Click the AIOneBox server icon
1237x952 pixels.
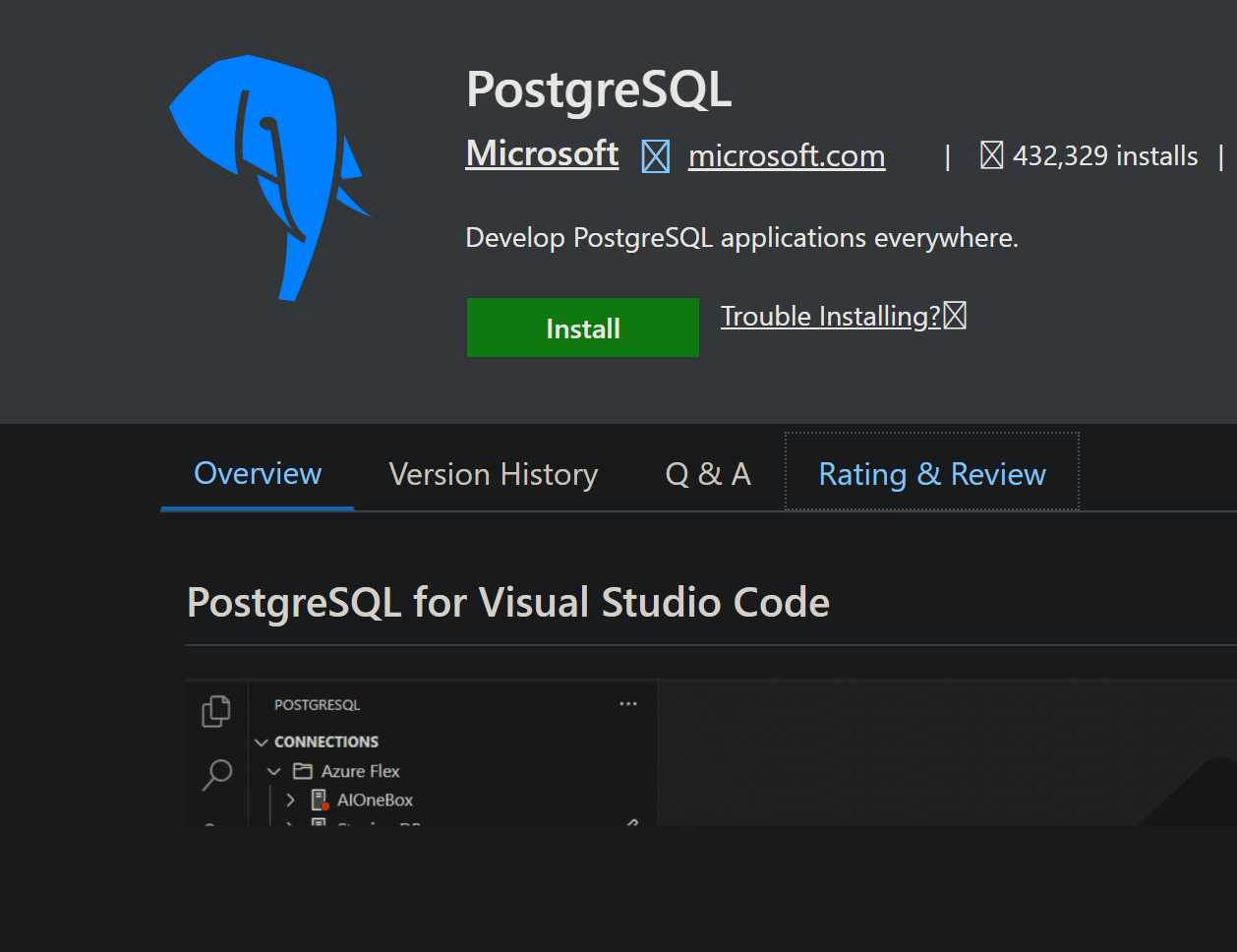[x=319, y=800]
